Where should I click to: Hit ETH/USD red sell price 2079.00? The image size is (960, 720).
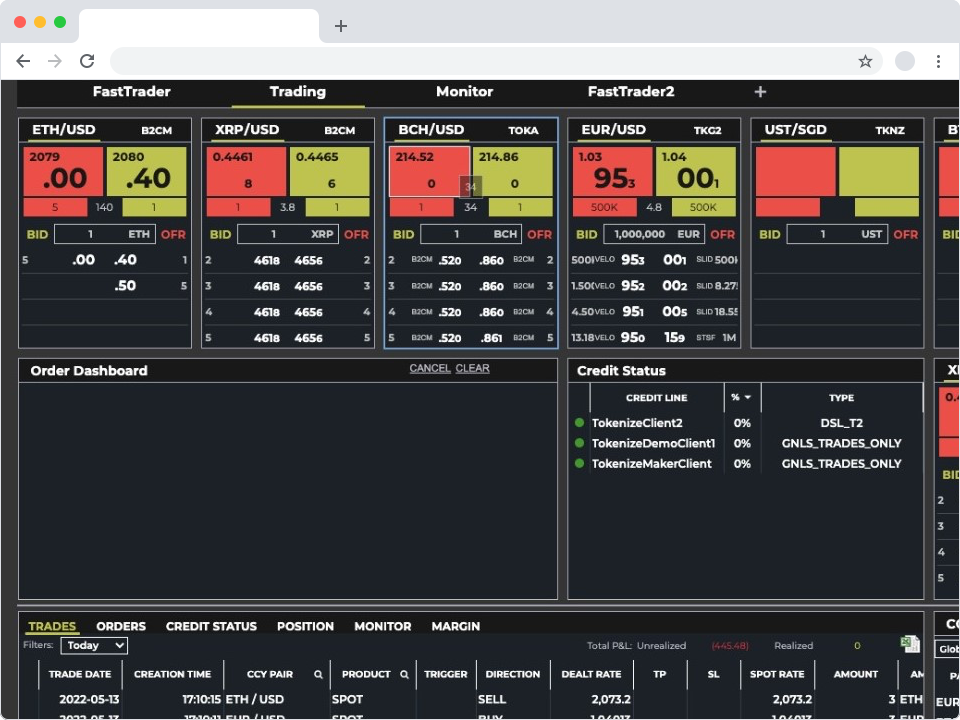pos(63,171)
